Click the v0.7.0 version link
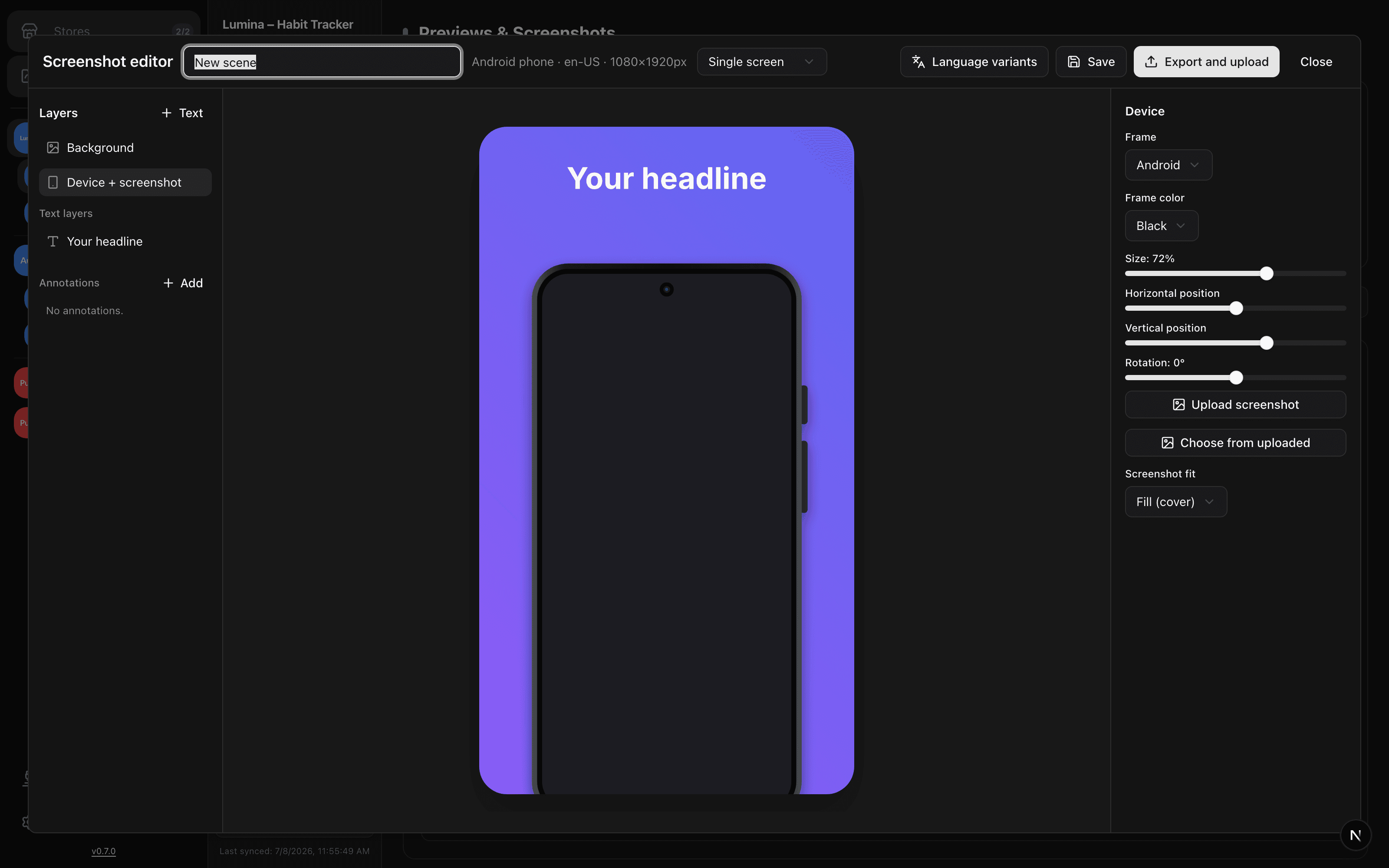The image size is (1389, 868). [x=103, y=851]
